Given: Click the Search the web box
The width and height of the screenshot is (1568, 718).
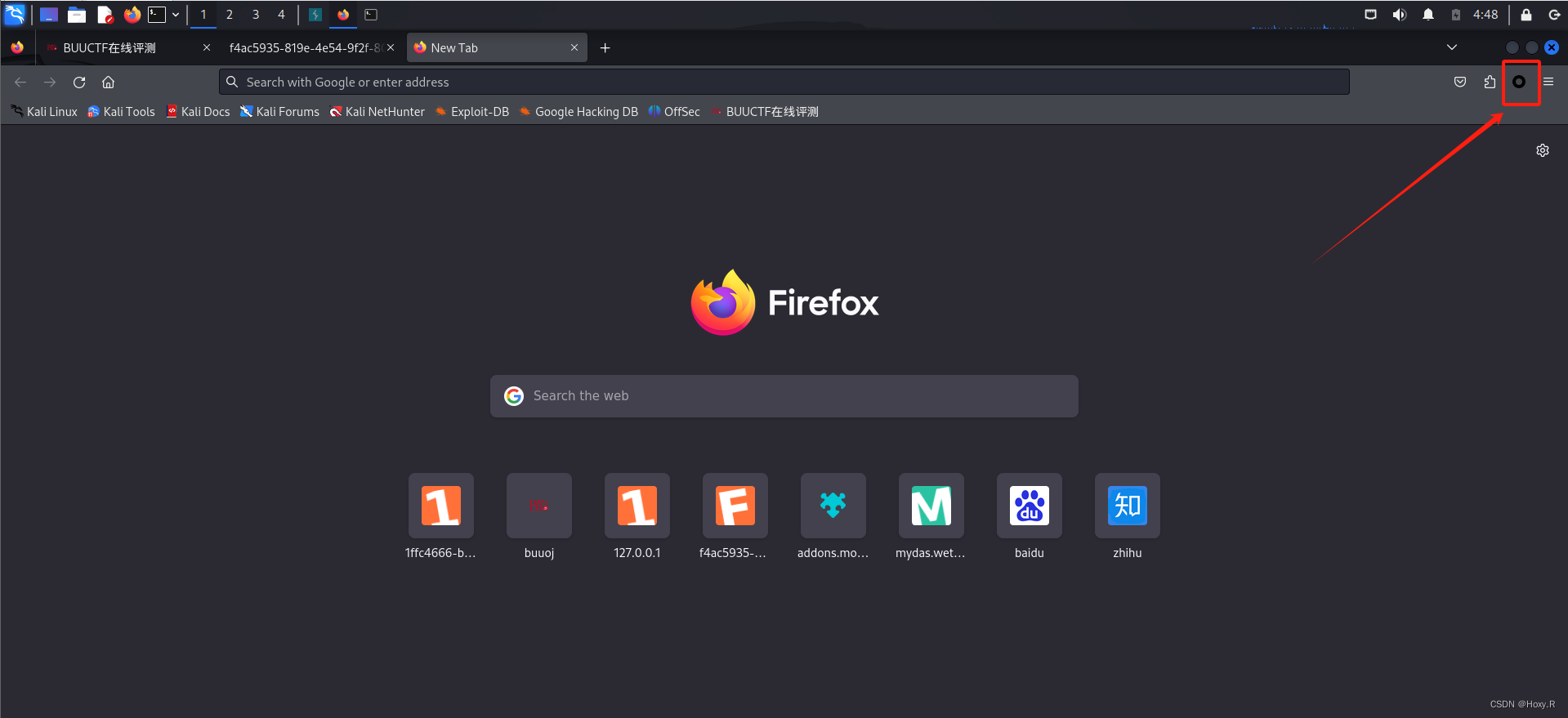Looking at the screenshot, I should click(784, 396).
